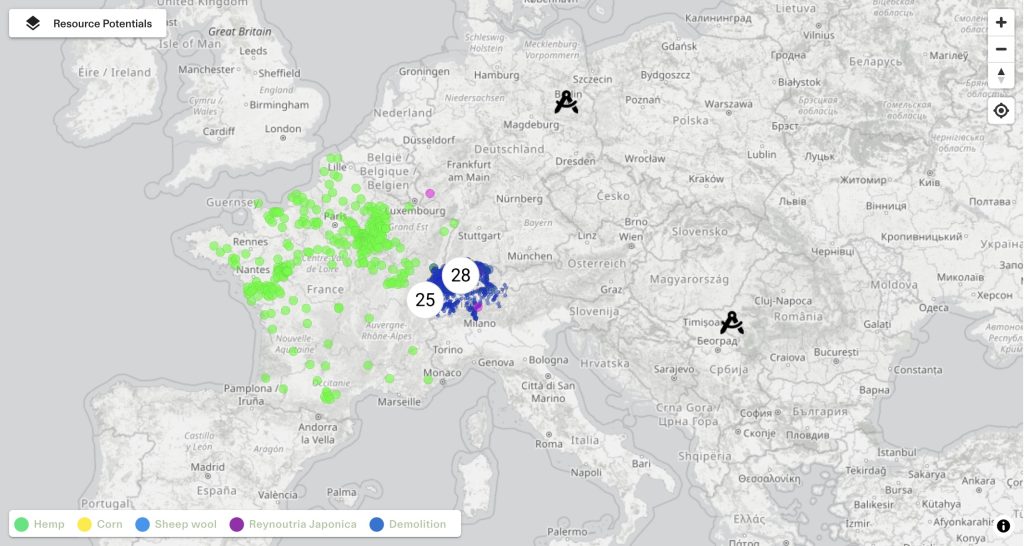The image size is (1024, 546).
Task: Click the Milano city label
Action: [479, 323]
